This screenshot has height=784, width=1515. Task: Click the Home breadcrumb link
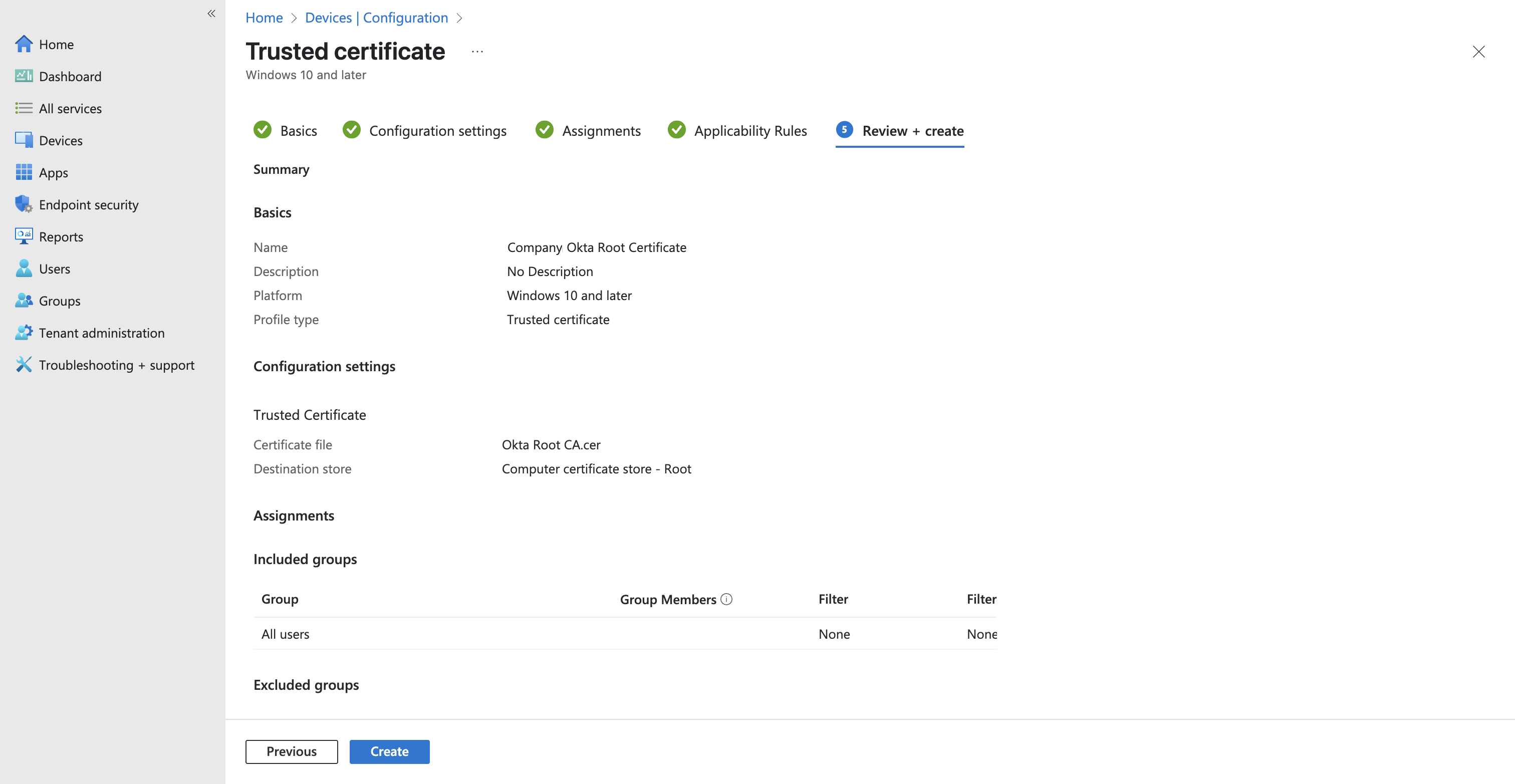(x=264, y=18)
